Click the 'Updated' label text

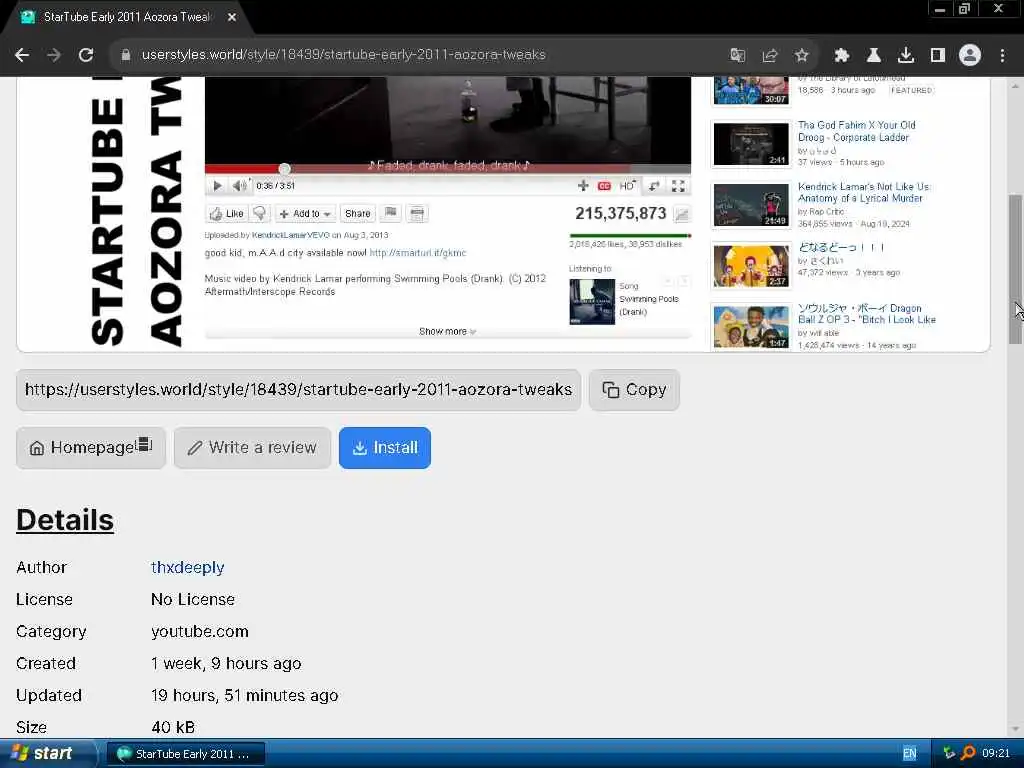49,696
